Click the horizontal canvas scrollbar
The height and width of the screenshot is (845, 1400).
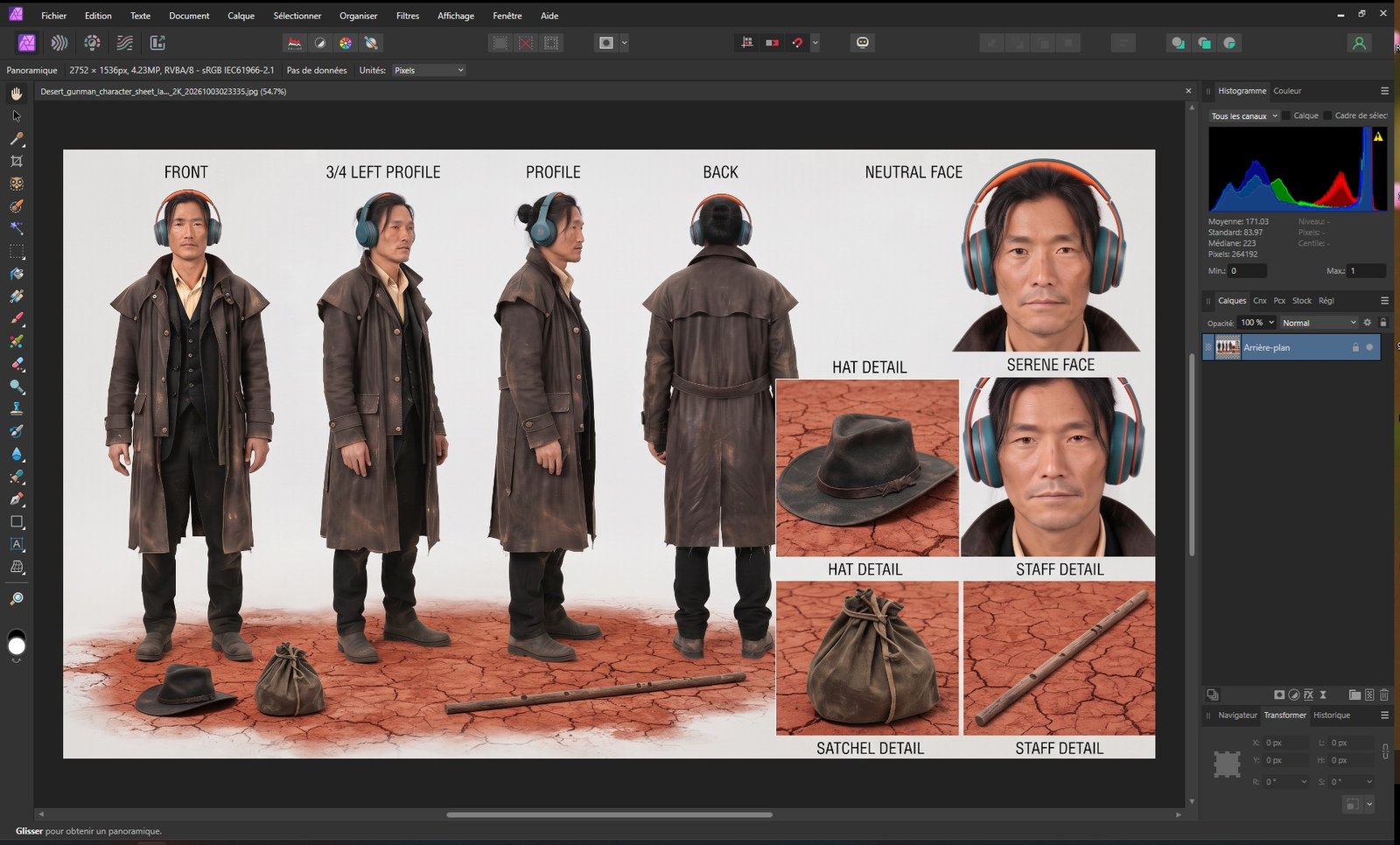click(x=609, y=814)
